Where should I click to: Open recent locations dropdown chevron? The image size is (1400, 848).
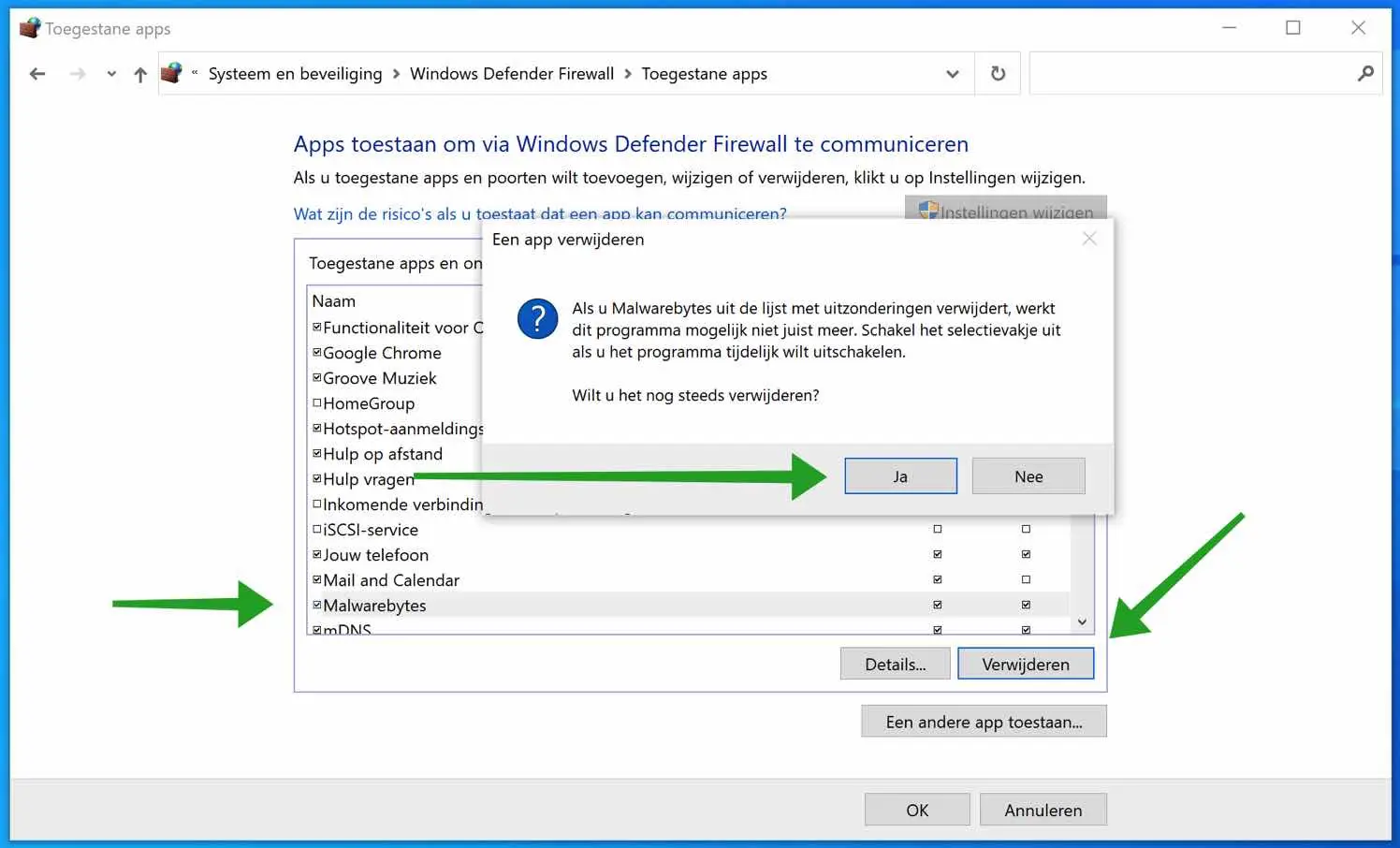pos(111,74)
